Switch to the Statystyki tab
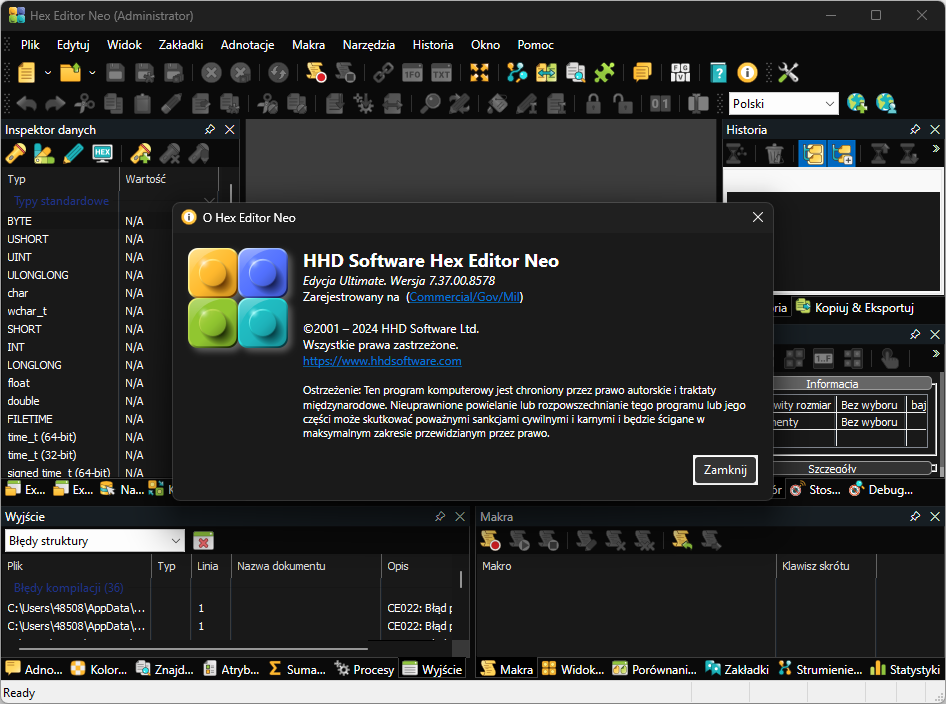 [904, 669]
